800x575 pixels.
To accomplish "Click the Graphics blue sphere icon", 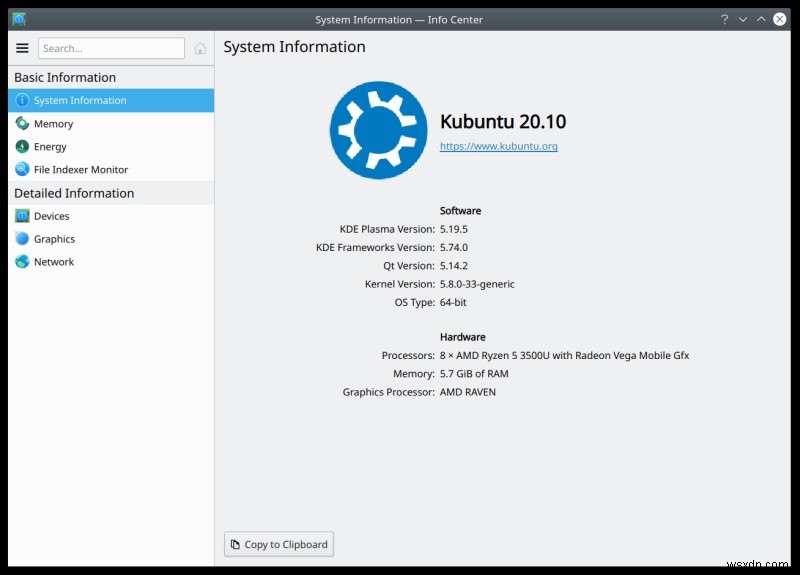I will (22, 239).
